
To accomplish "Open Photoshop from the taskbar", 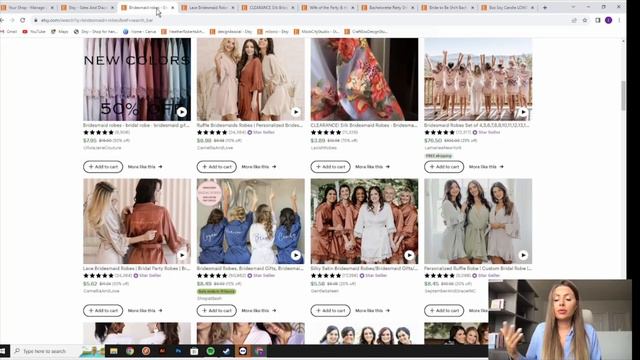I will tap(178, 351).
